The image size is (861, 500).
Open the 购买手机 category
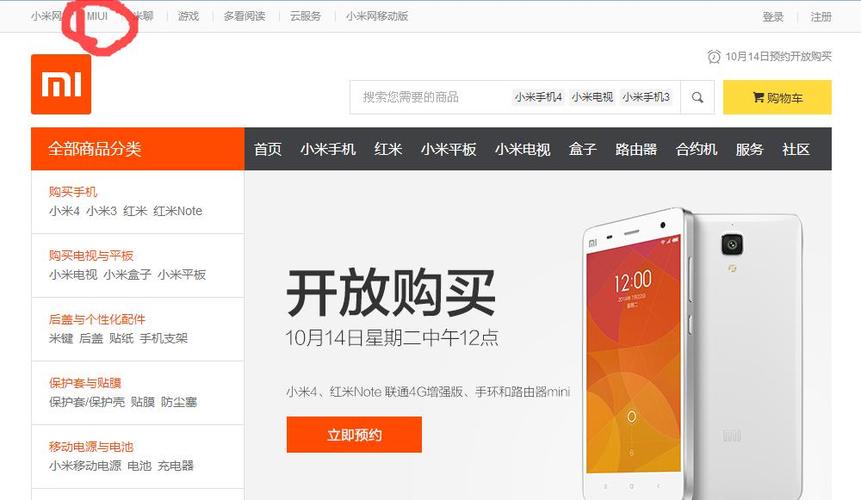(x=73, y=192)
